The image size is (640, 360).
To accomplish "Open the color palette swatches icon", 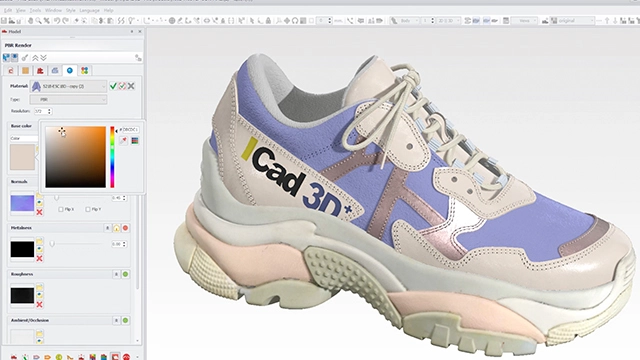I will pyautogui.click(x=135, y=140).
